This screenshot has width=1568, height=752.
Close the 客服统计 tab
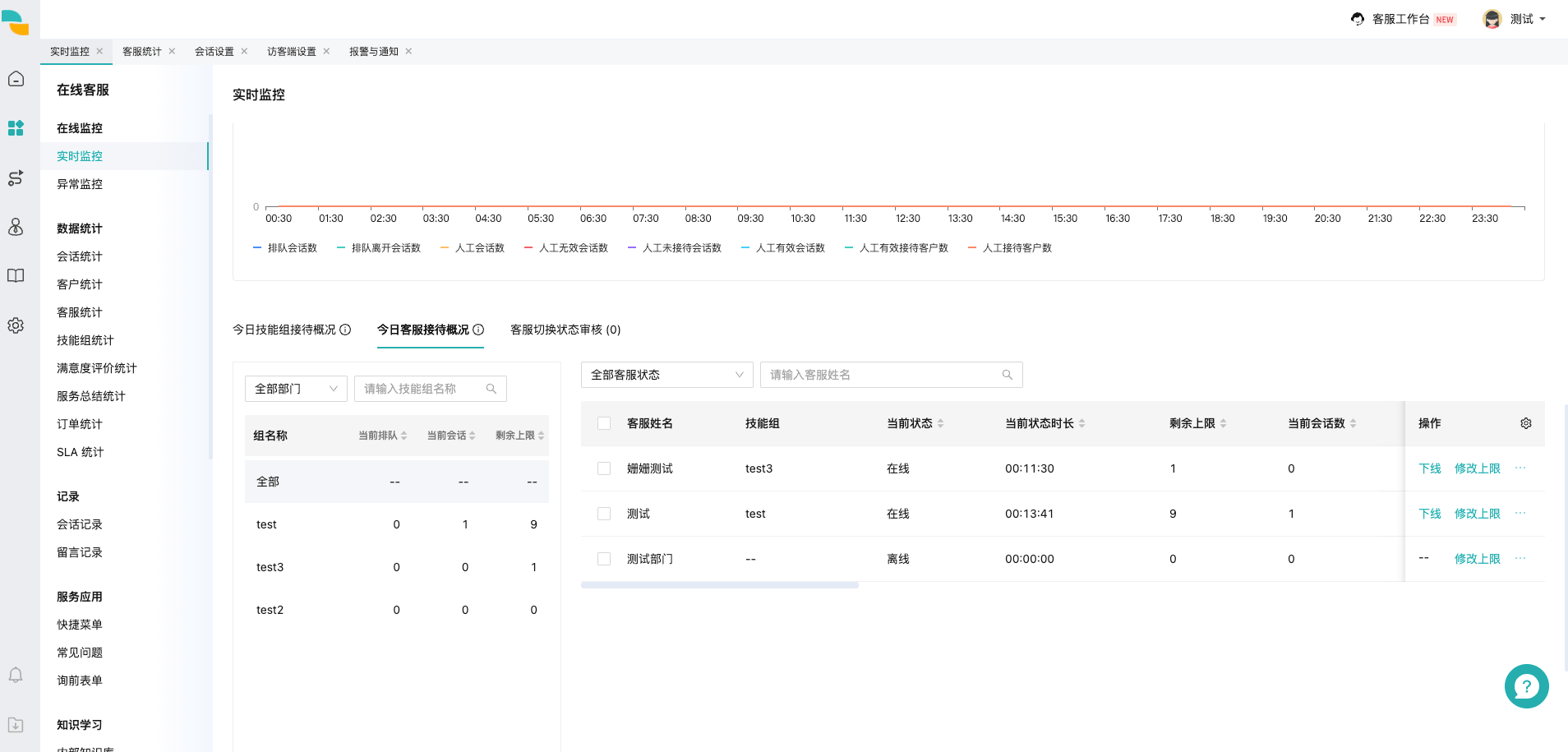point(172,51)
